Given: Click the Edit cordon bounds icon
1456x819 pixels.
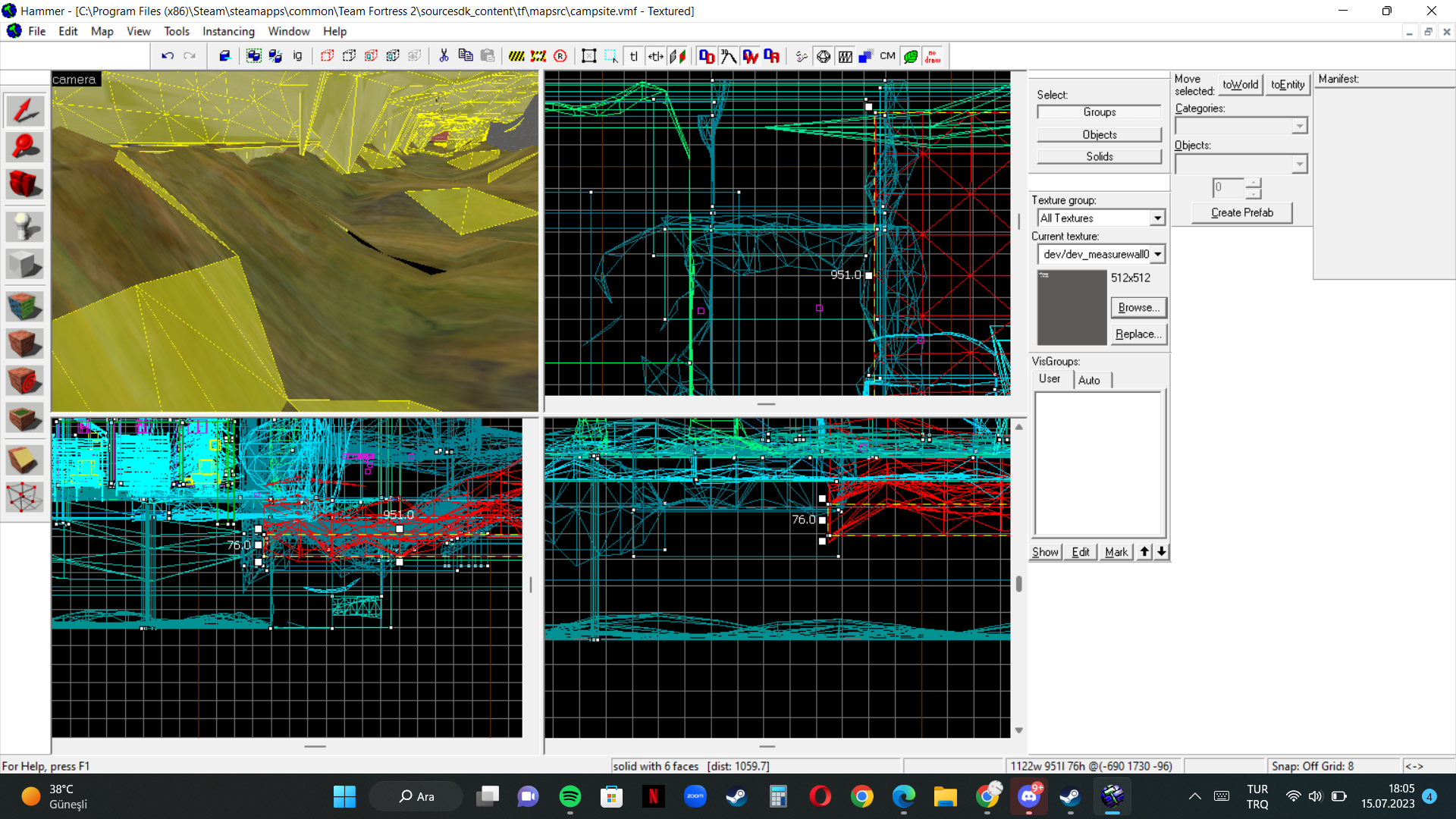Looking at the screenshot, I should click(x=538, y=56).
